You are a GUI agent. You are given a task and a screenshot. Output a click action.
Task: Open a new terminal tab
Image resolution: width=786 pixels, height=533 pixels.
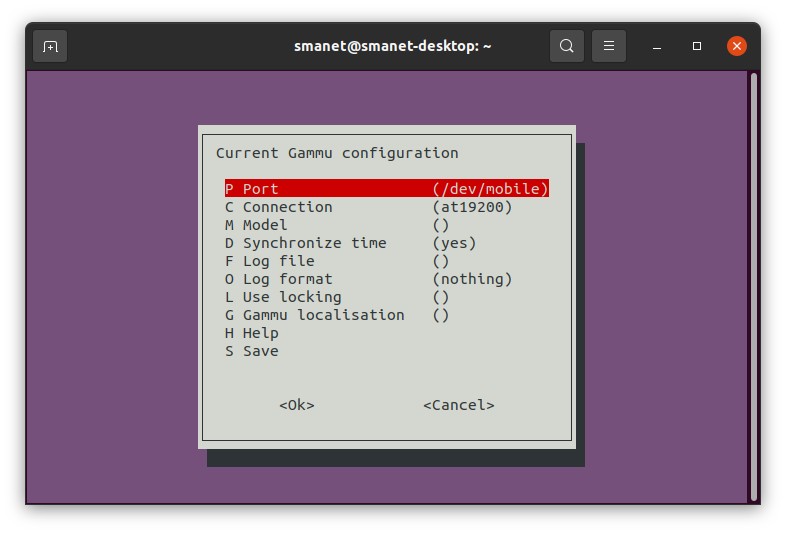click(50, 46)
